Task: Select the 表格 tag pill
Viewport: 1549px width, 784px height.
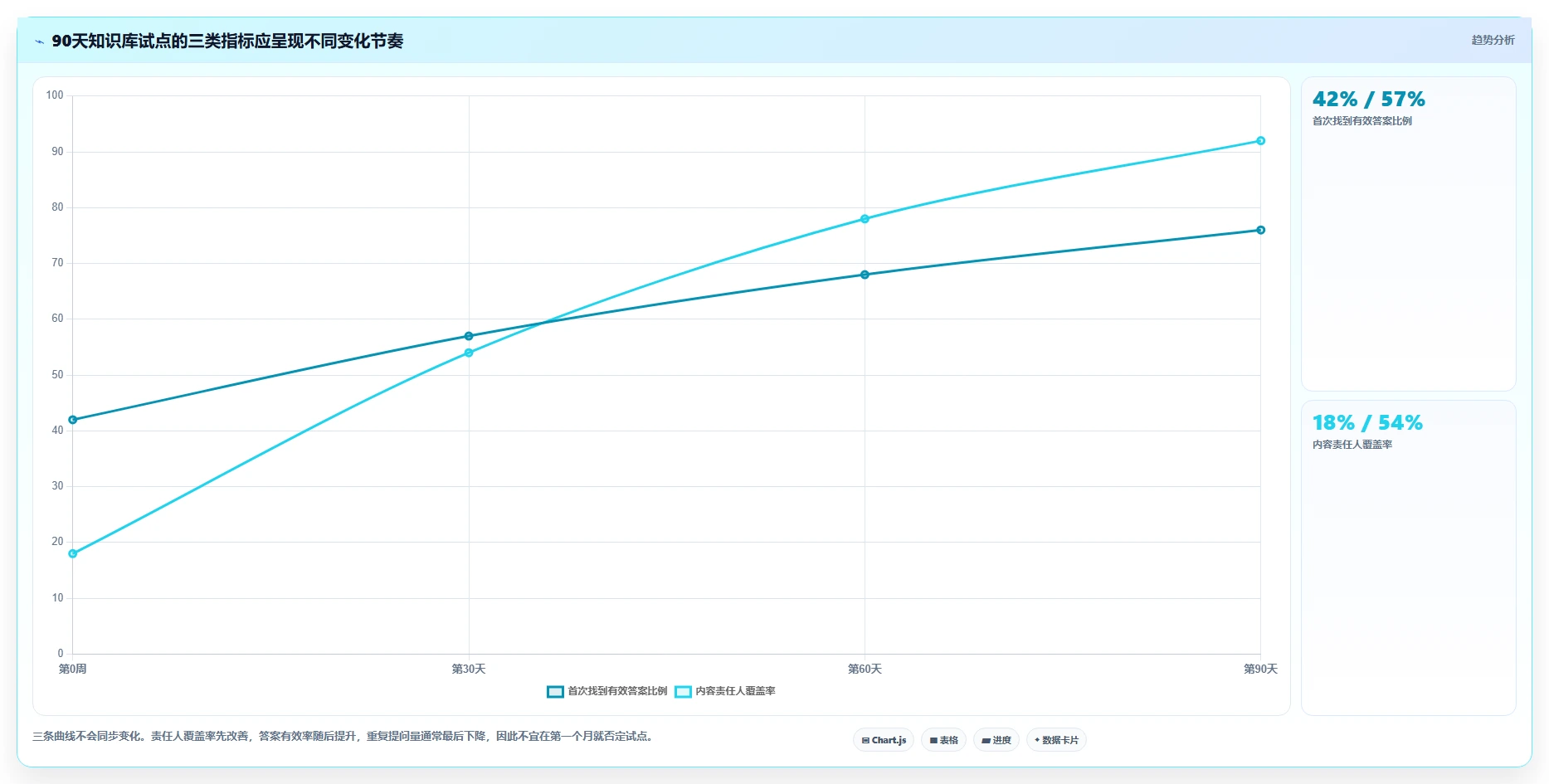Action: pyautogui.click(x=943, y=740)
